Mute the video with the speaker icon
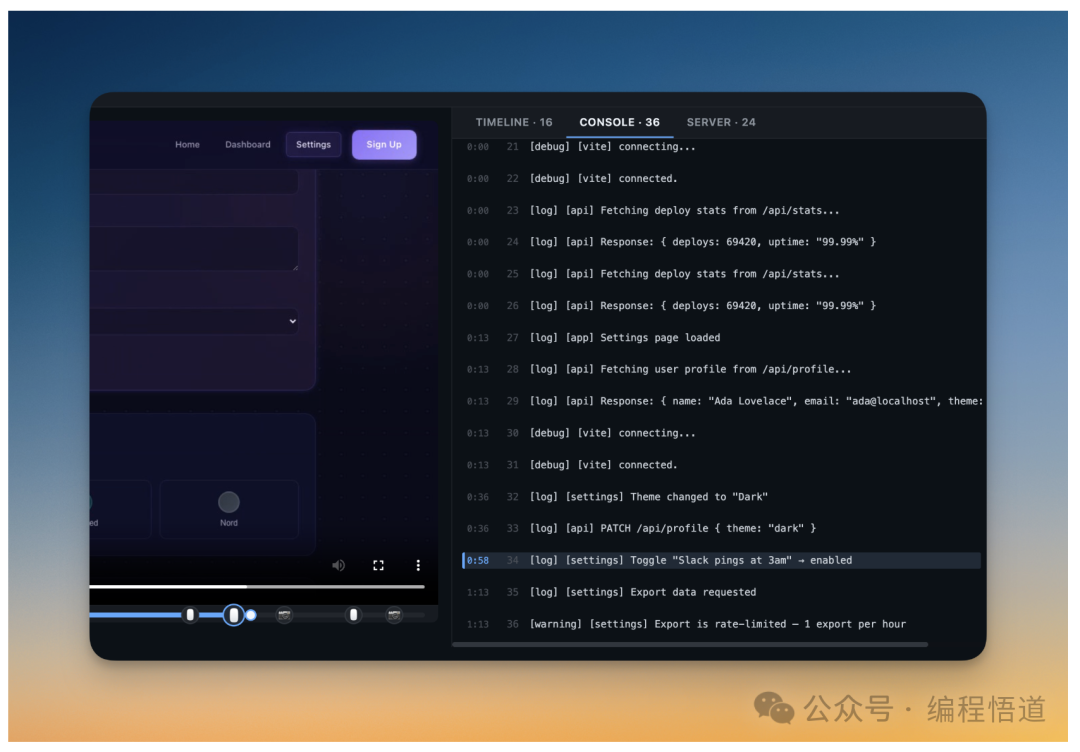 click(x=338, y=565)
